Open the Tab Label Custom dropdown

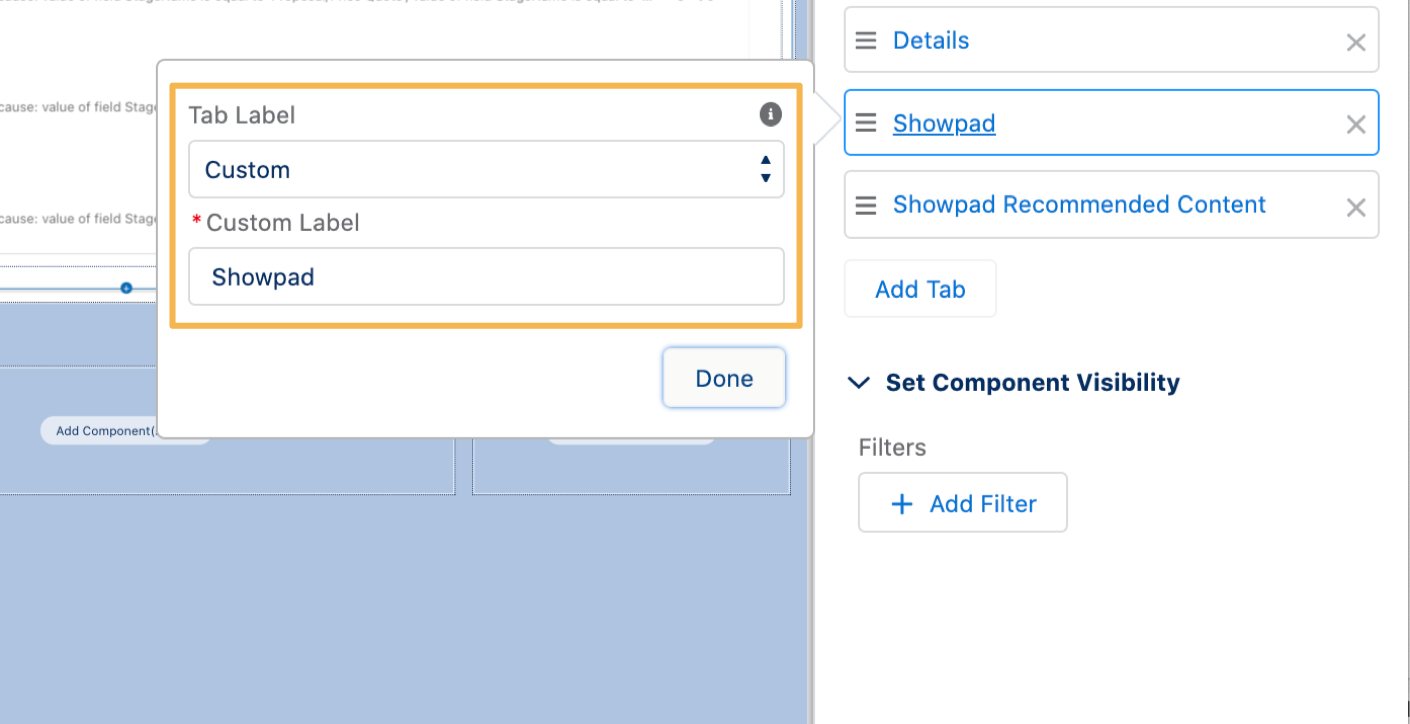[486, 169]
